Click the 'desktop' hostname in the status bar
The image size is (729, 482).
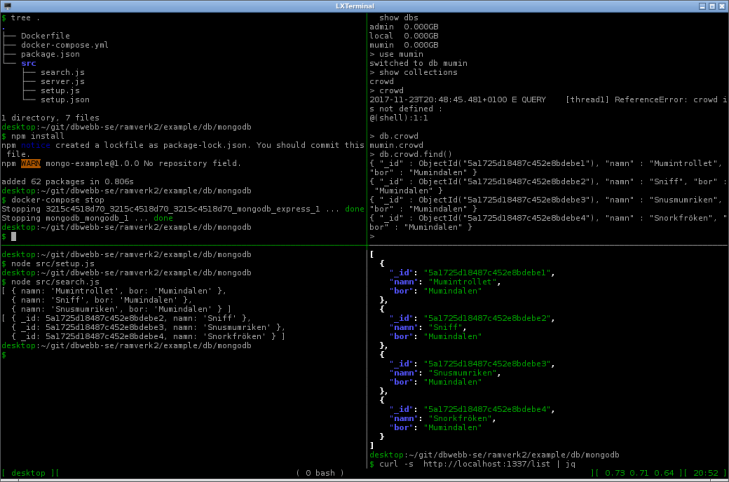coord(28,473)
